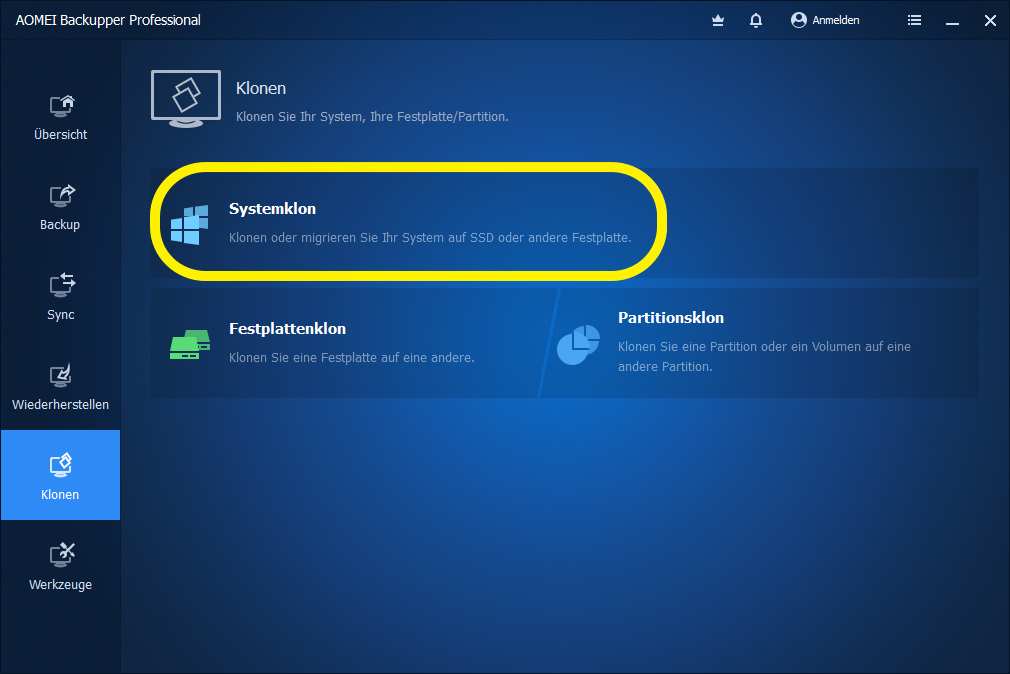Click the Klonen monitor header icon

coord(186,99)
